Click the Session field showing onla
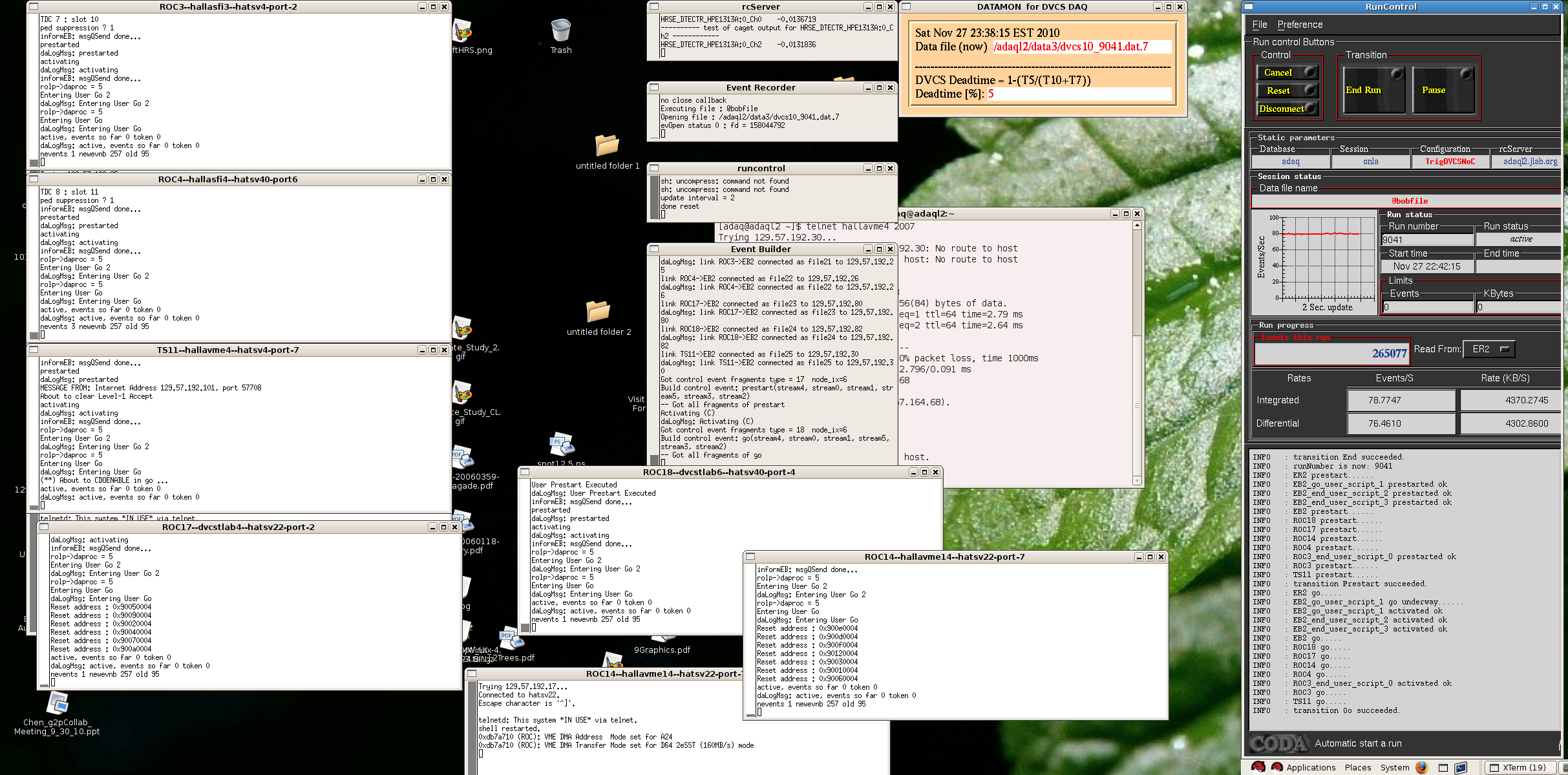This screenshot has height=775, width=1568. click(1371, 162)
